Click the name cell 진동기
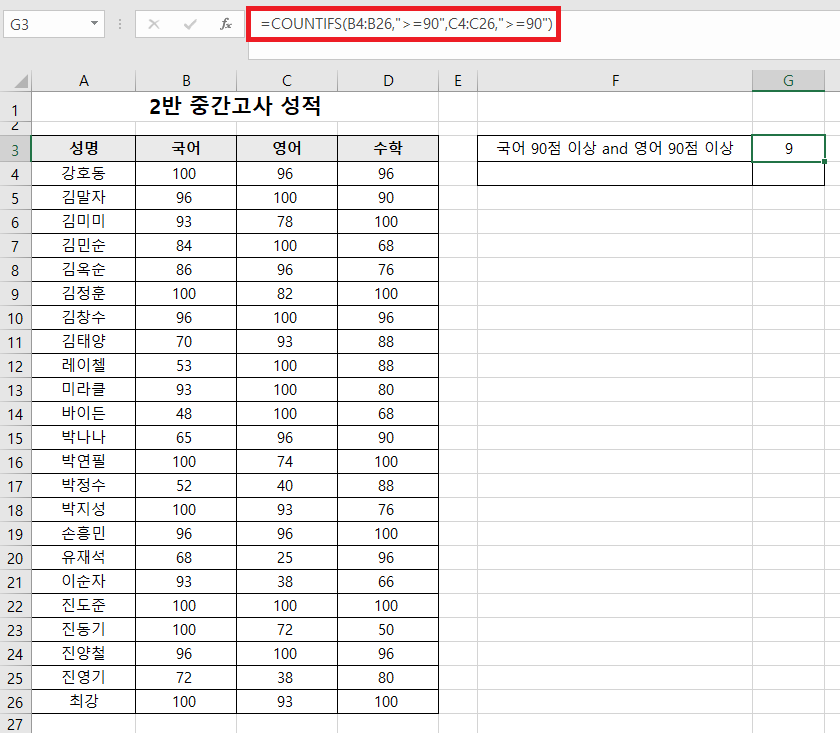840x733 pixels. (84, 630)
